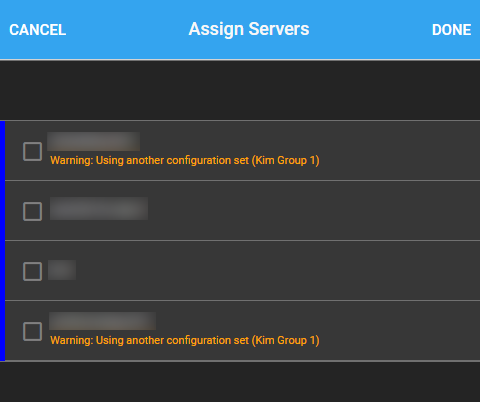
Task: Click the empty dark area below server list
Action: pyautogui.click(x=240, y=382)
